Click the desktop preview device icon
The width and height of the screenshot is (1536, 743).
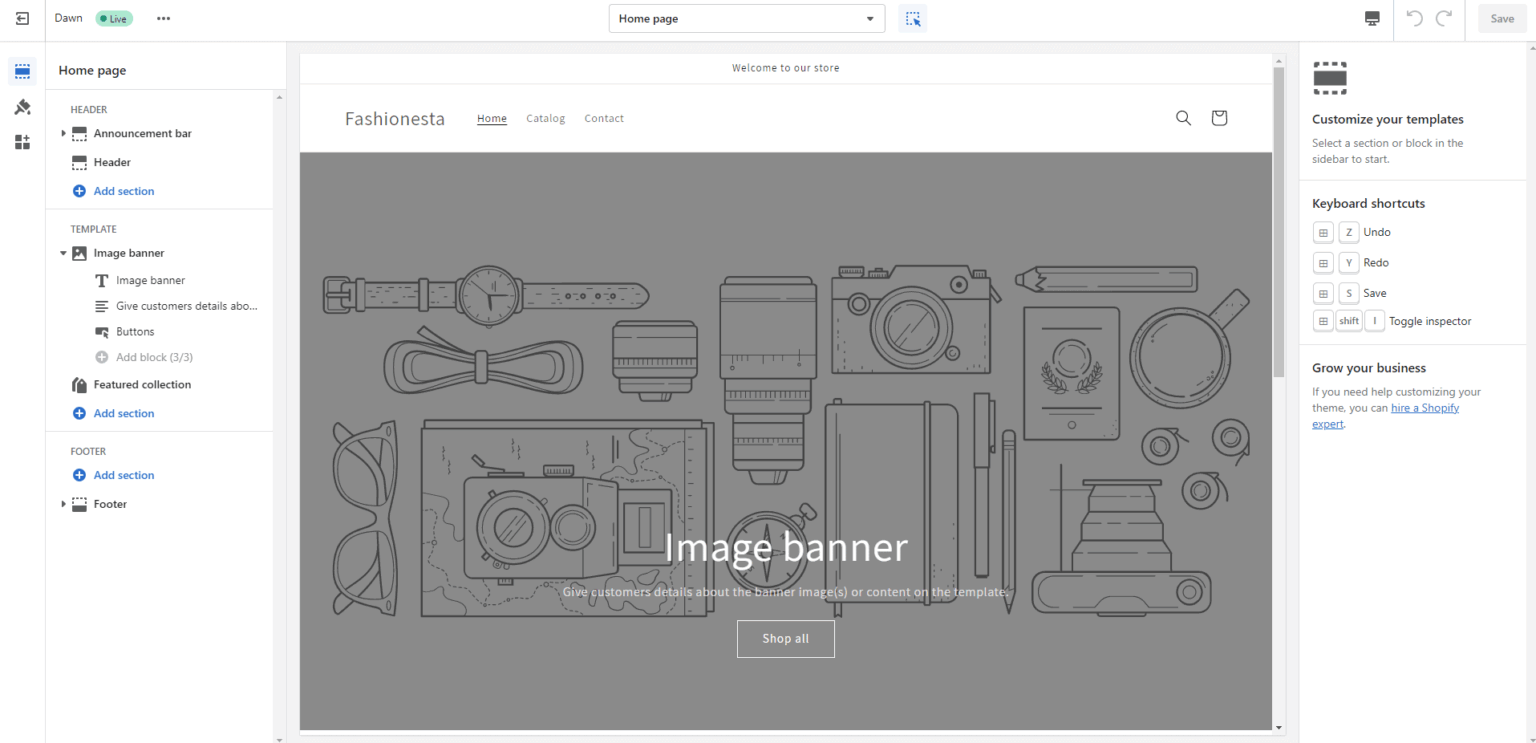[1372, 19]
